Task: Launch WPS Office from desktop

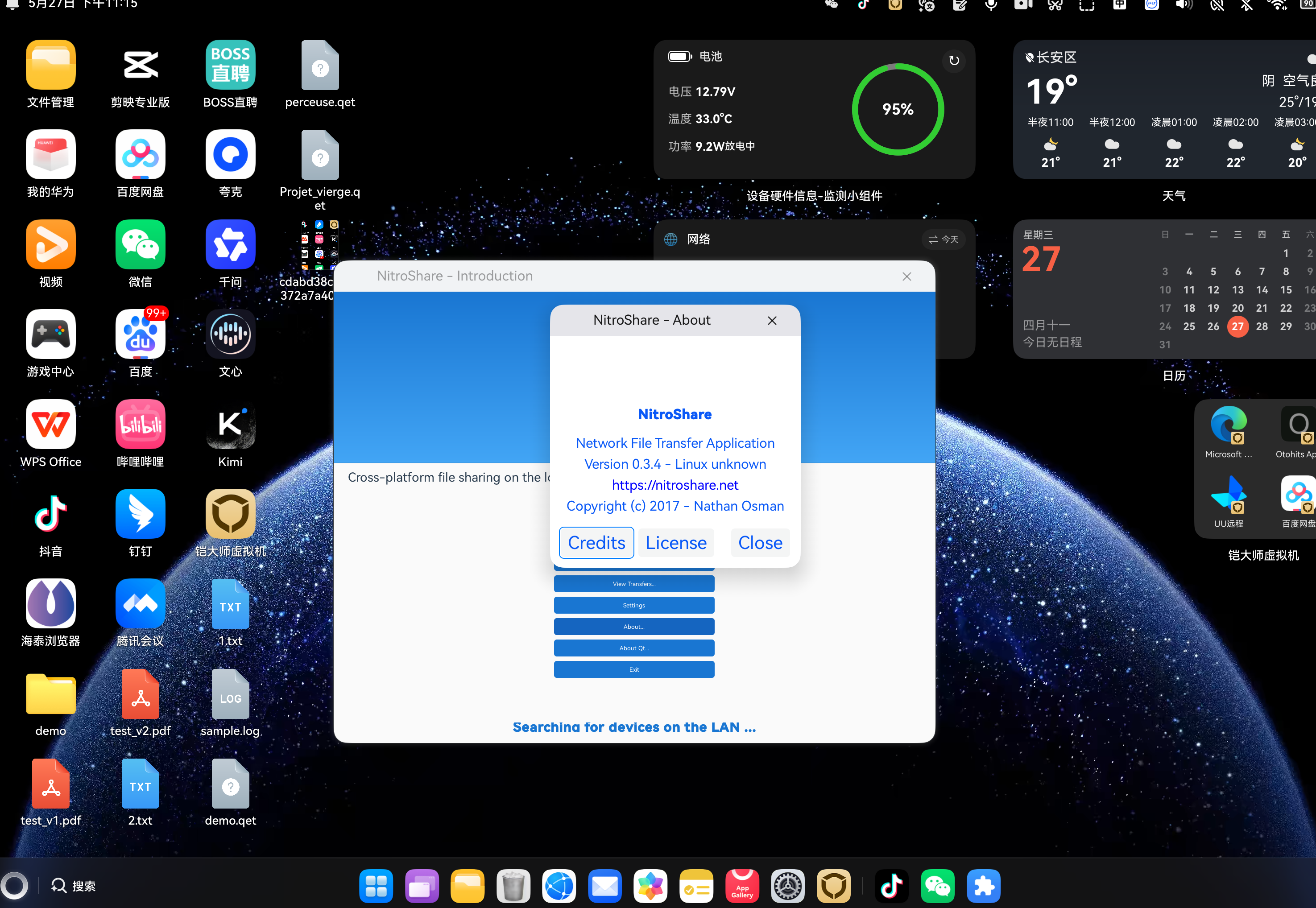Action: (51, 424)
